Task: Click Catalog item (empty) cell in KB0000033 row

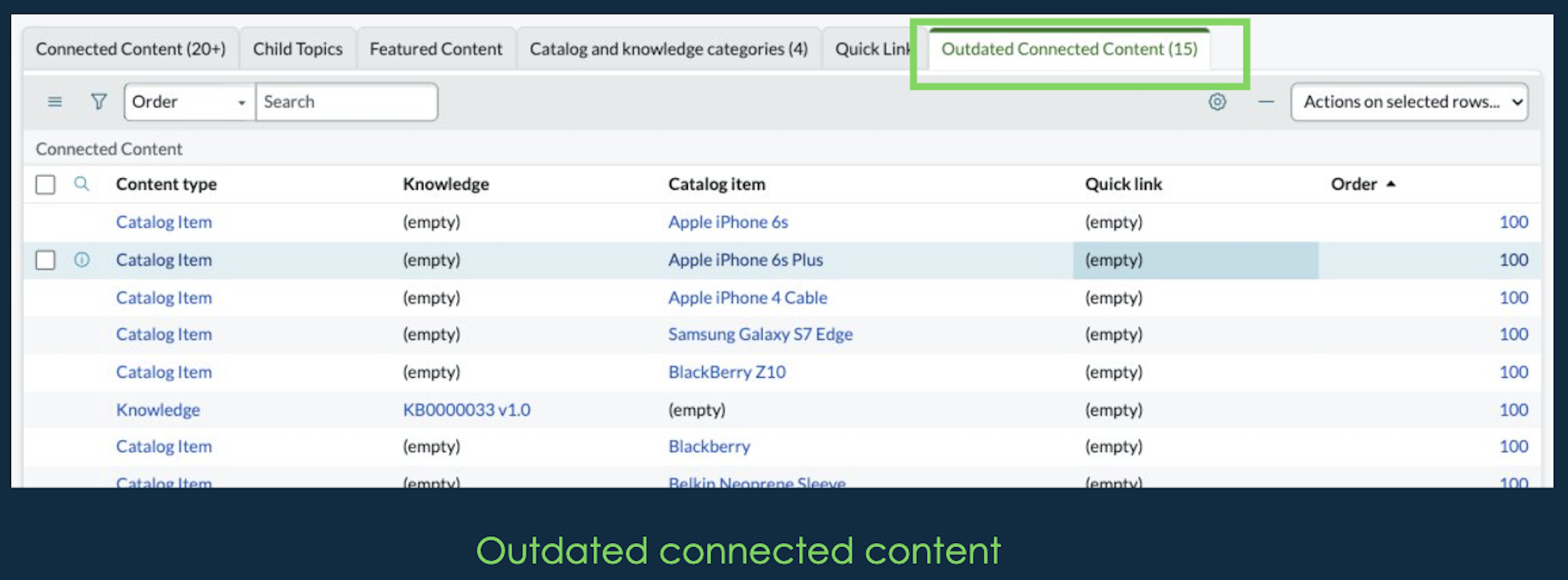Action: point(697,410)
